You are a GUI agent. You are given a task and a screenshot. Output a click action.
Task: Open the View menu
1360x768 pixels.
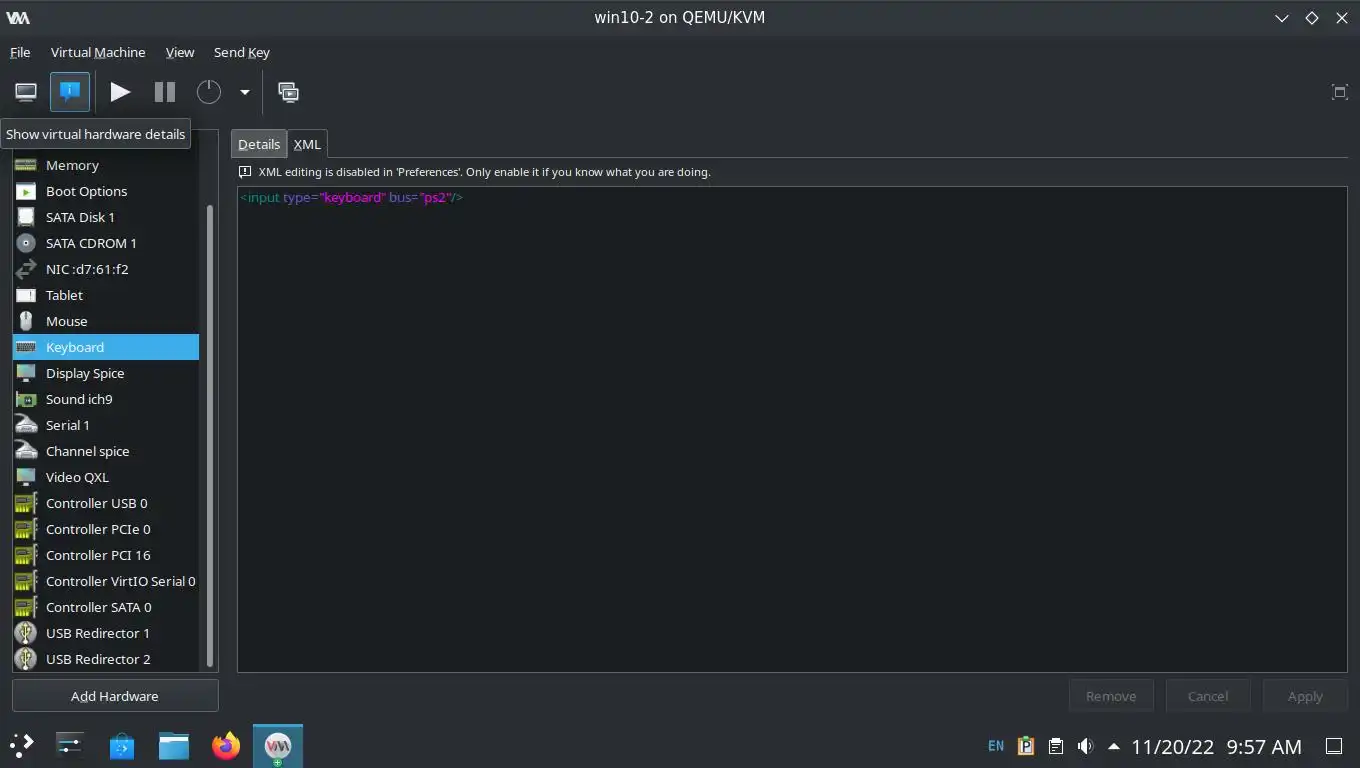(180, 52)
